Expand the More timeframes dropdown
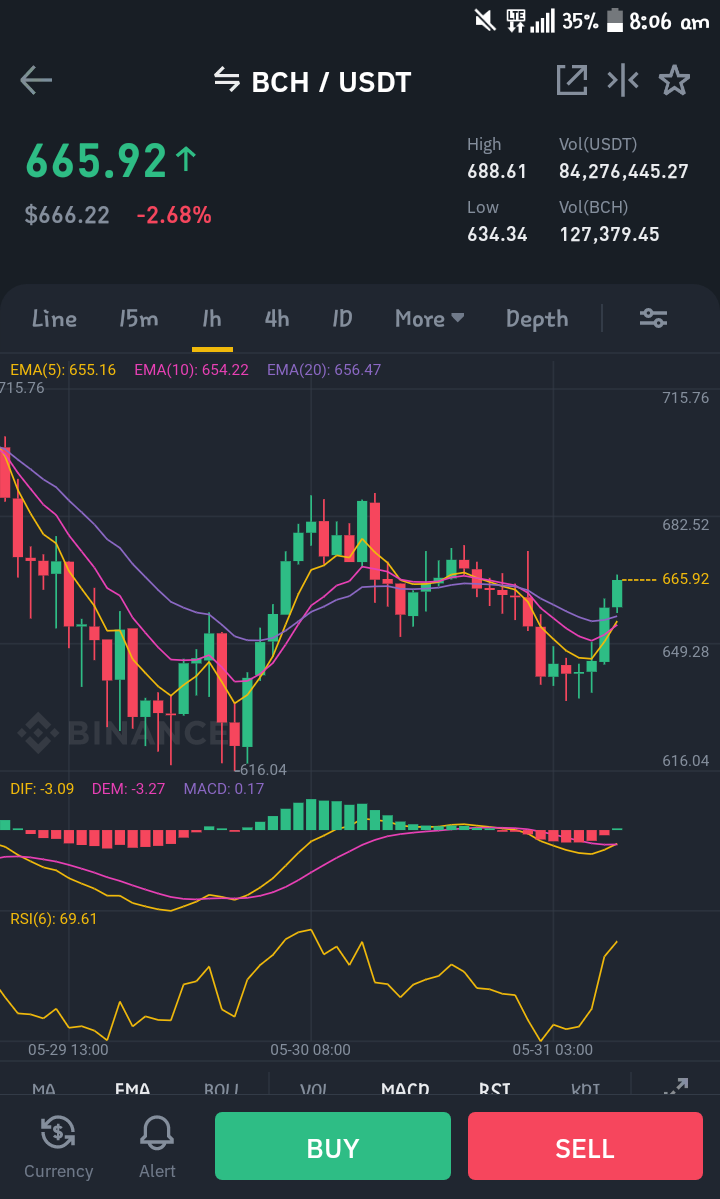The image size is (720, 1199). (x=430, y=318)
